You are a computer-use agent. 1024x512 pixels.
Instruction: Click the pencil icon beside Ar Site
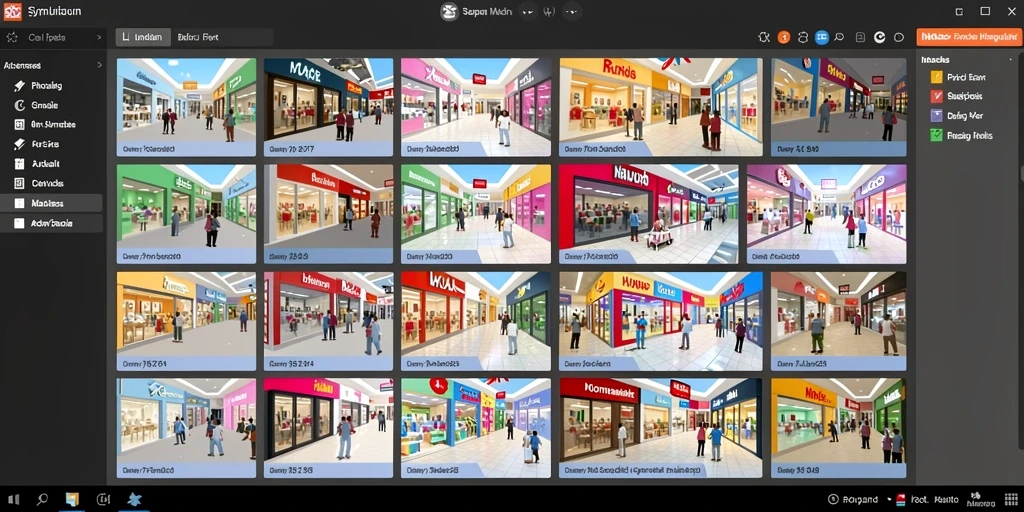18,144
